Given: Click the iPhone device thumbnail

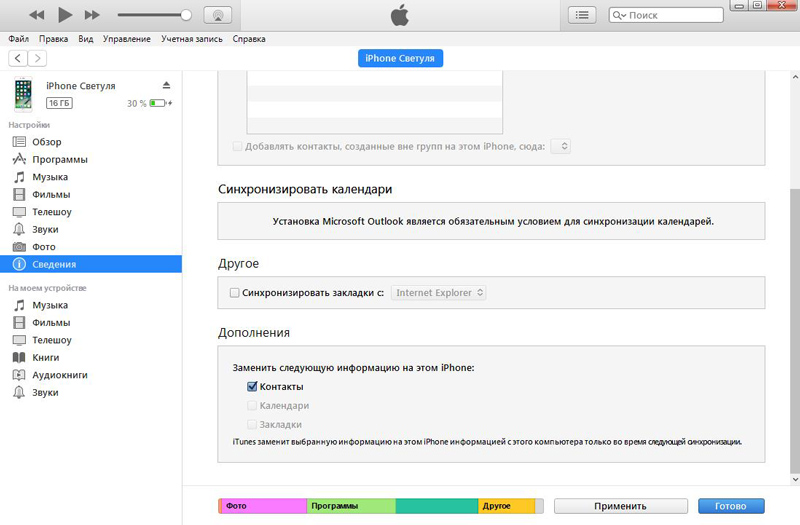Looking at the screenshot, I should coord(23,94).
